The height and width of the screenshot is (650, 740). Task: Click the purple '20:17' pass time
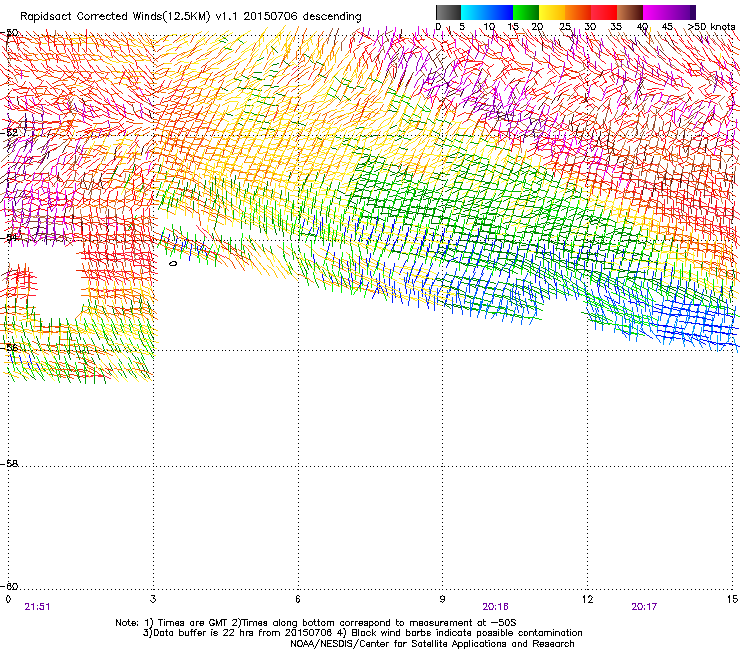[644, 607]
